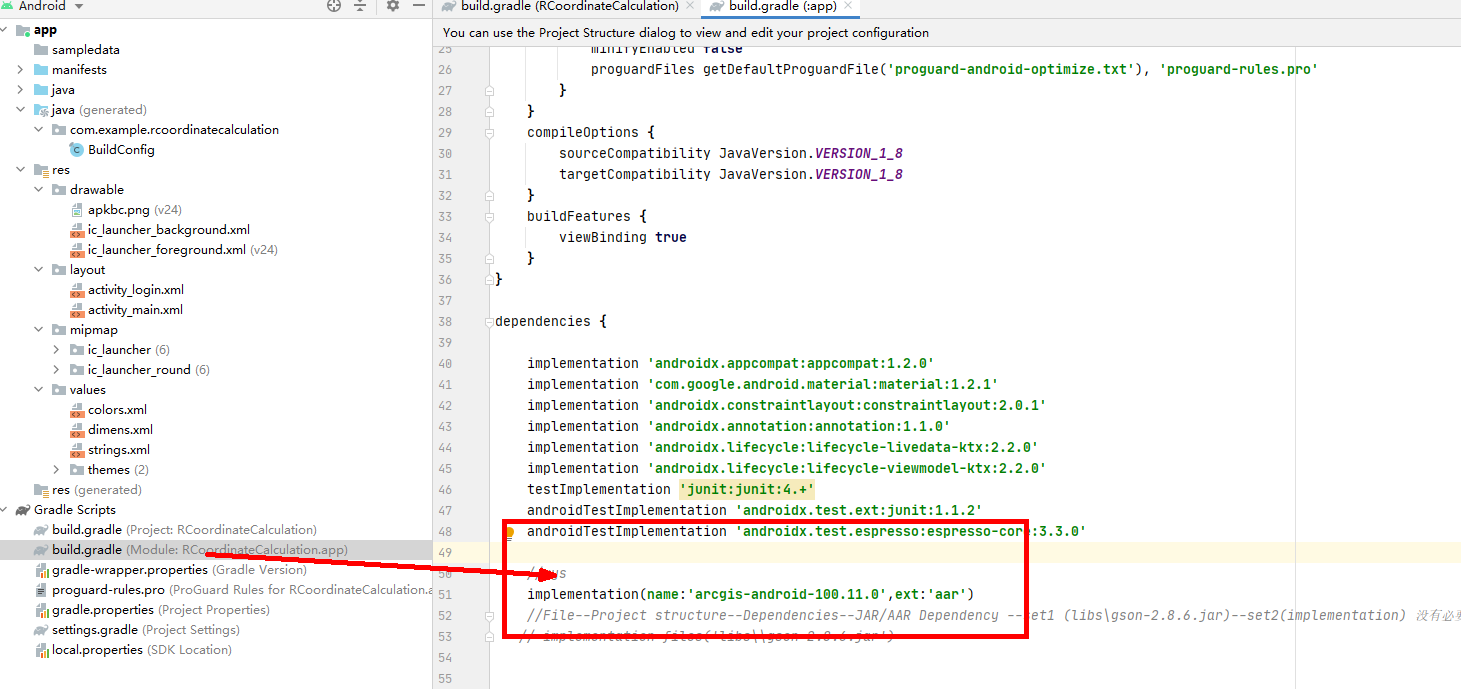Collapse the layout folder
Screen dimensions: 1461x689
(x=39, y=270)
